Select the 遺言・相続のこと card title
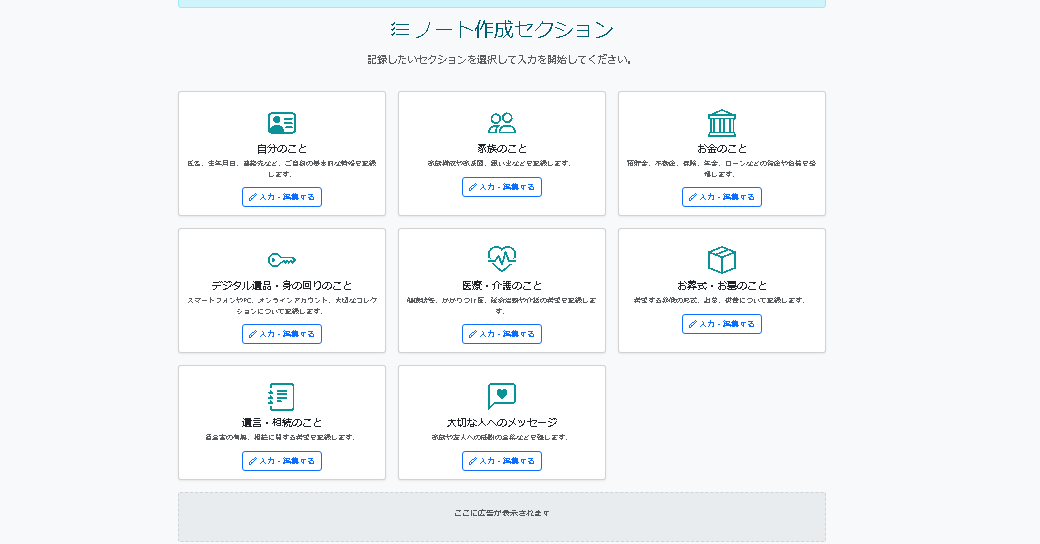The height and width of the screenshot is (544, 1040). [282, 423]
